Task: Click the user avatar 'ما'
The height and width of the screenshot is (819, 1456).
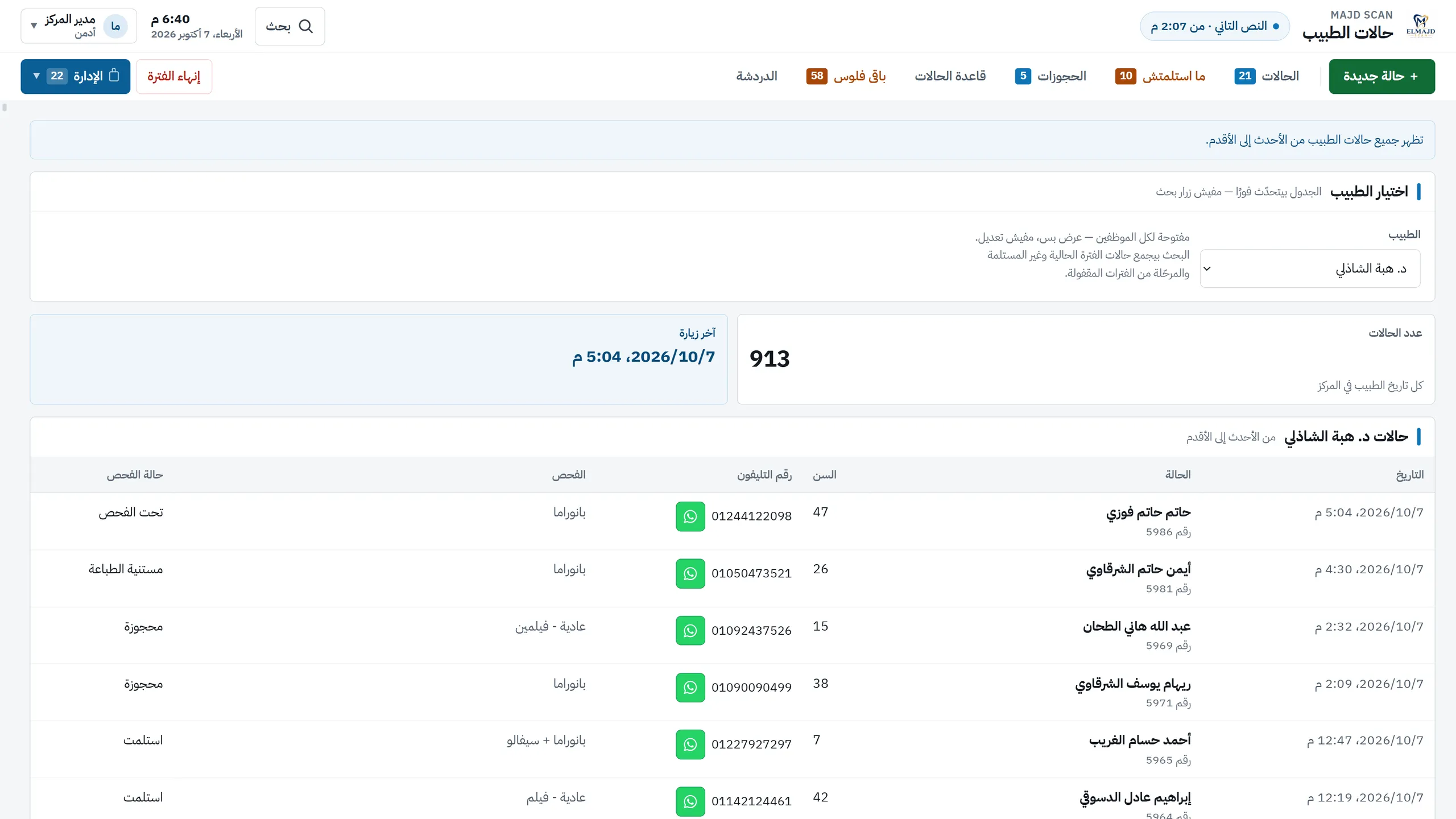Action: click(115, 26)
